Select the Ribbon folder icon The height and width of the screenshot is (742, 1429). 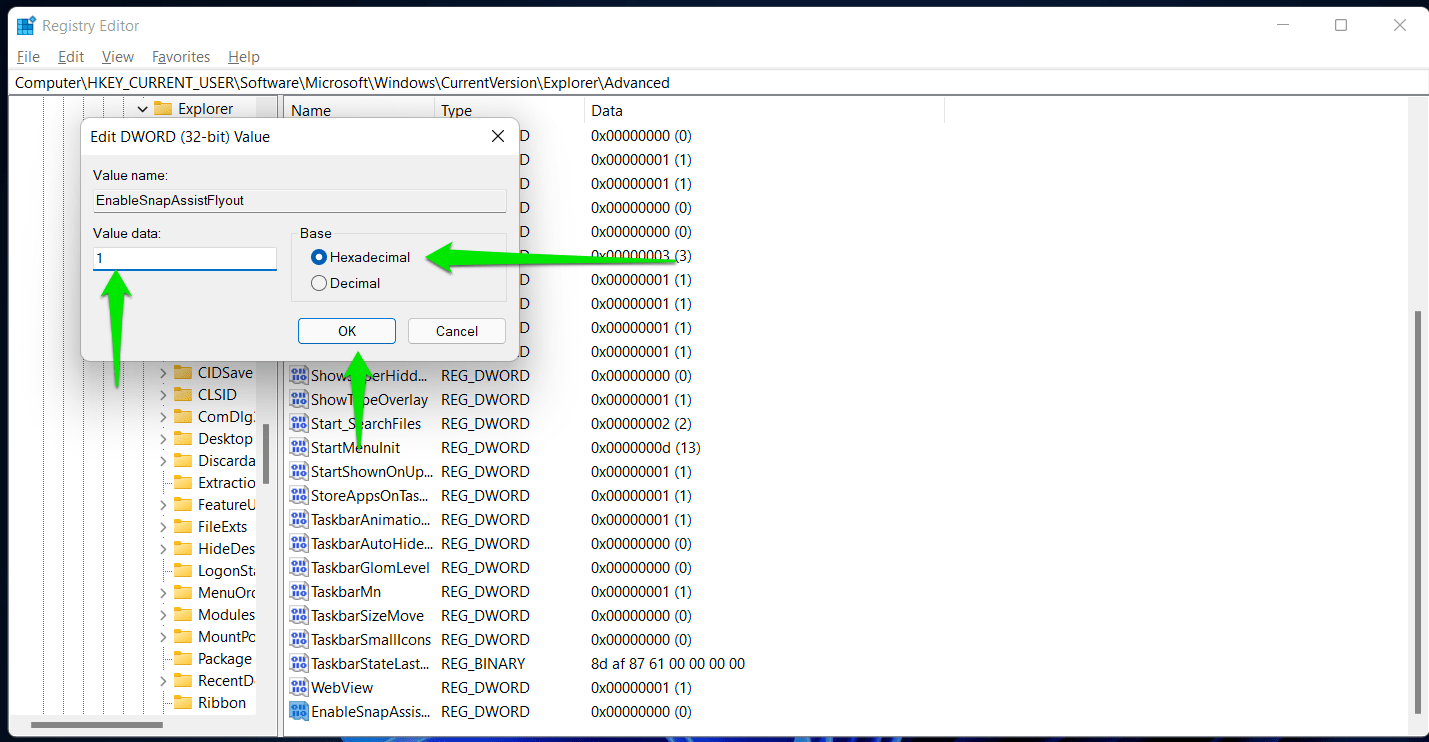click(x=182, y=703)
